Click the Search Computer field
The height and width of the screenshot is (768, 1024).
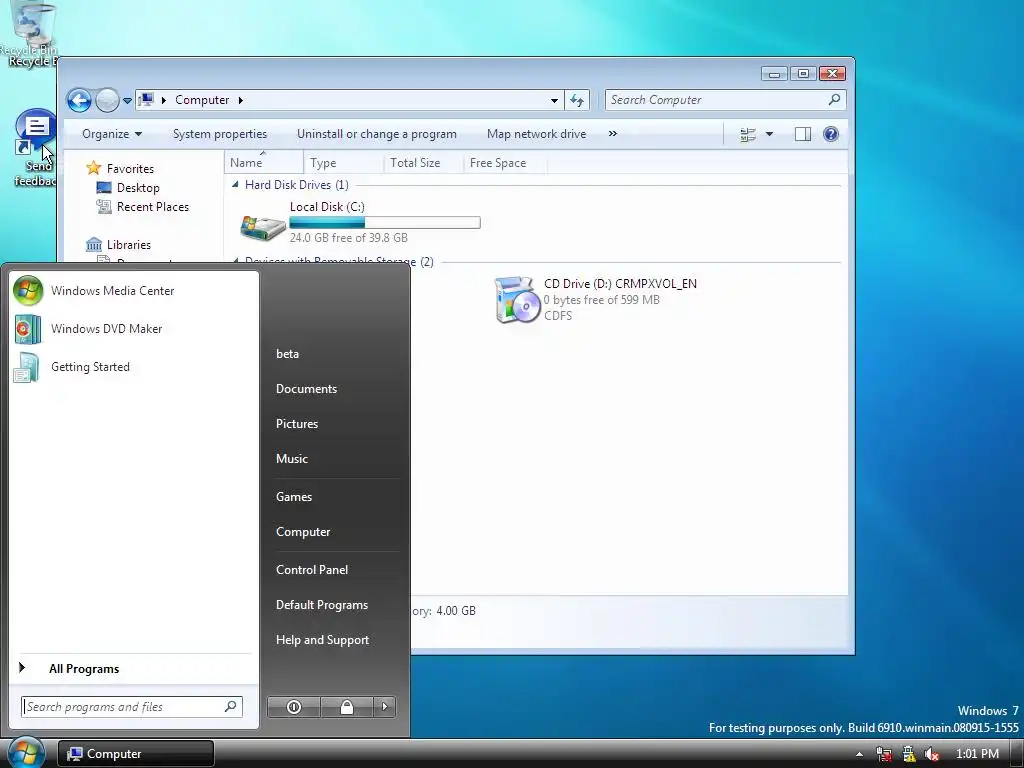click(x=725, y=100)
